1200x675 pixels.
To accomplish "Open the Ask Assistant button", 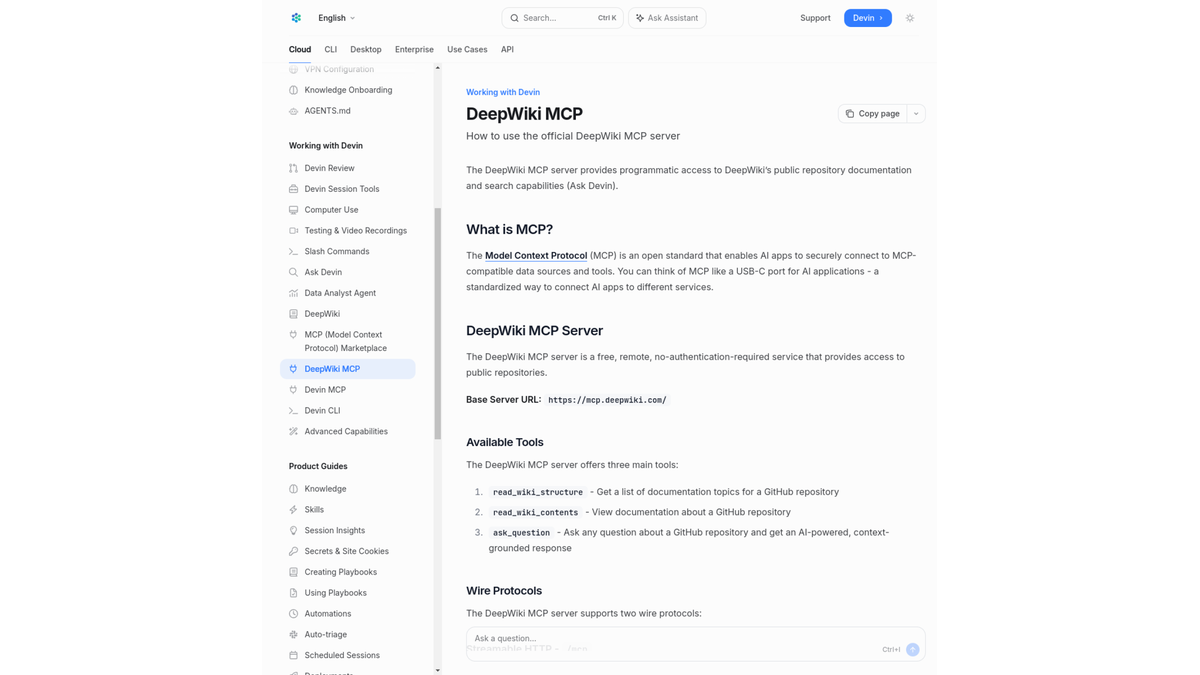I will (667, 18).
